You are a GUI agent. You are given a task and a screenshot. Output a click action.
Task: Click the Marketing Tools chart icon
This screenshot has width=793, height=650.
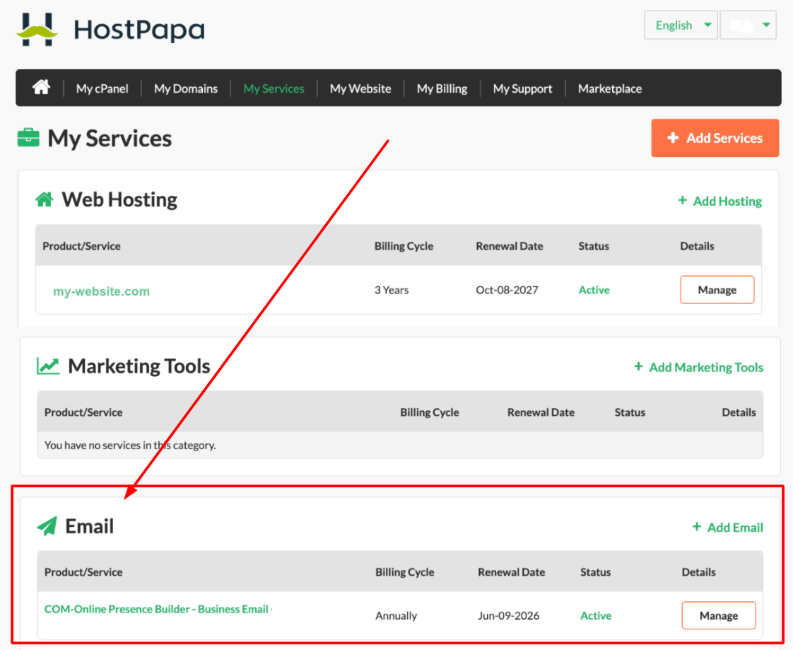point(48,366)
